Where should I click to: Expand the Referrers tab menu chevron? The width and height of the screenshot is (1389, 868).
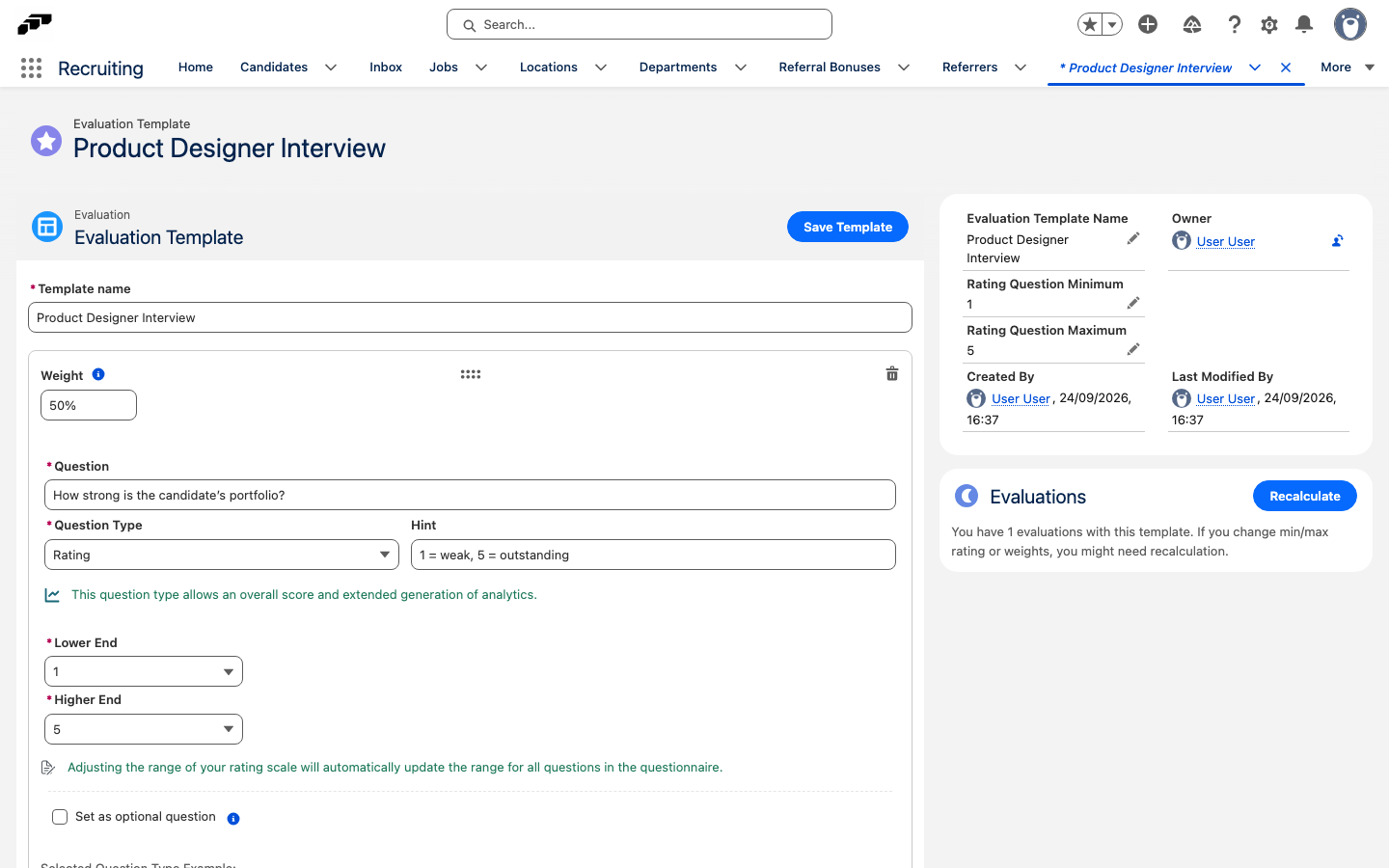(1021, 68)
